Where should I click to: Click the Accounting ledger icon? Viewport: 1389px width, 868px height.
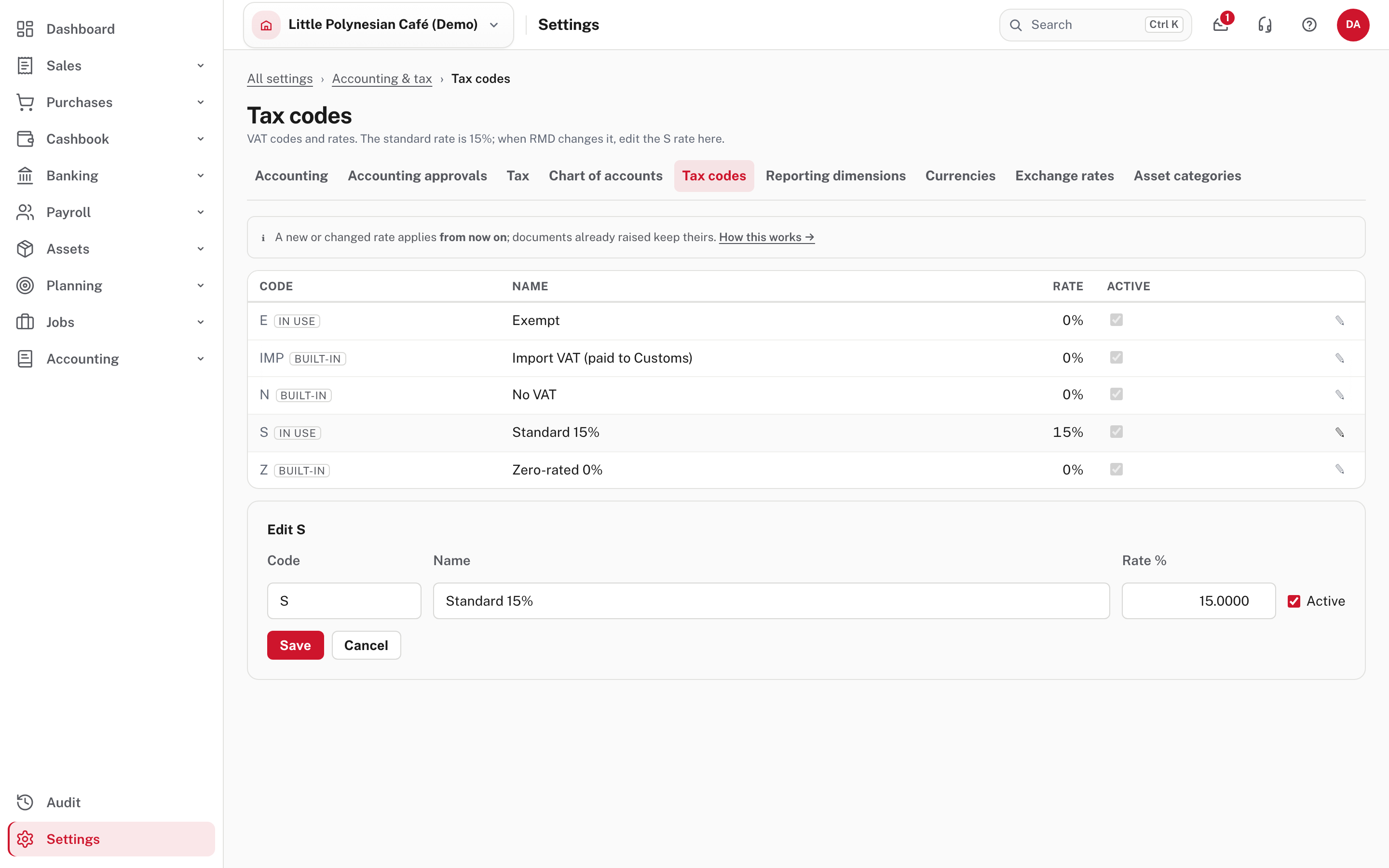[x=25, y=359]
